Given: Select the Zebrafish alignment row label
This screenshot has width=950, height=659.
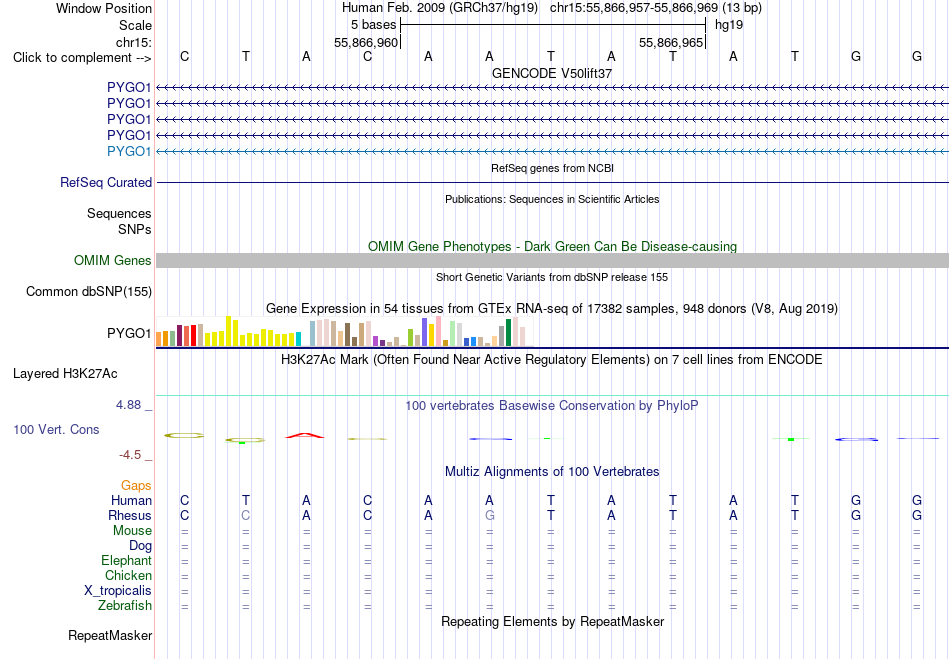Looking at the screenshot, I should point(125,605).
